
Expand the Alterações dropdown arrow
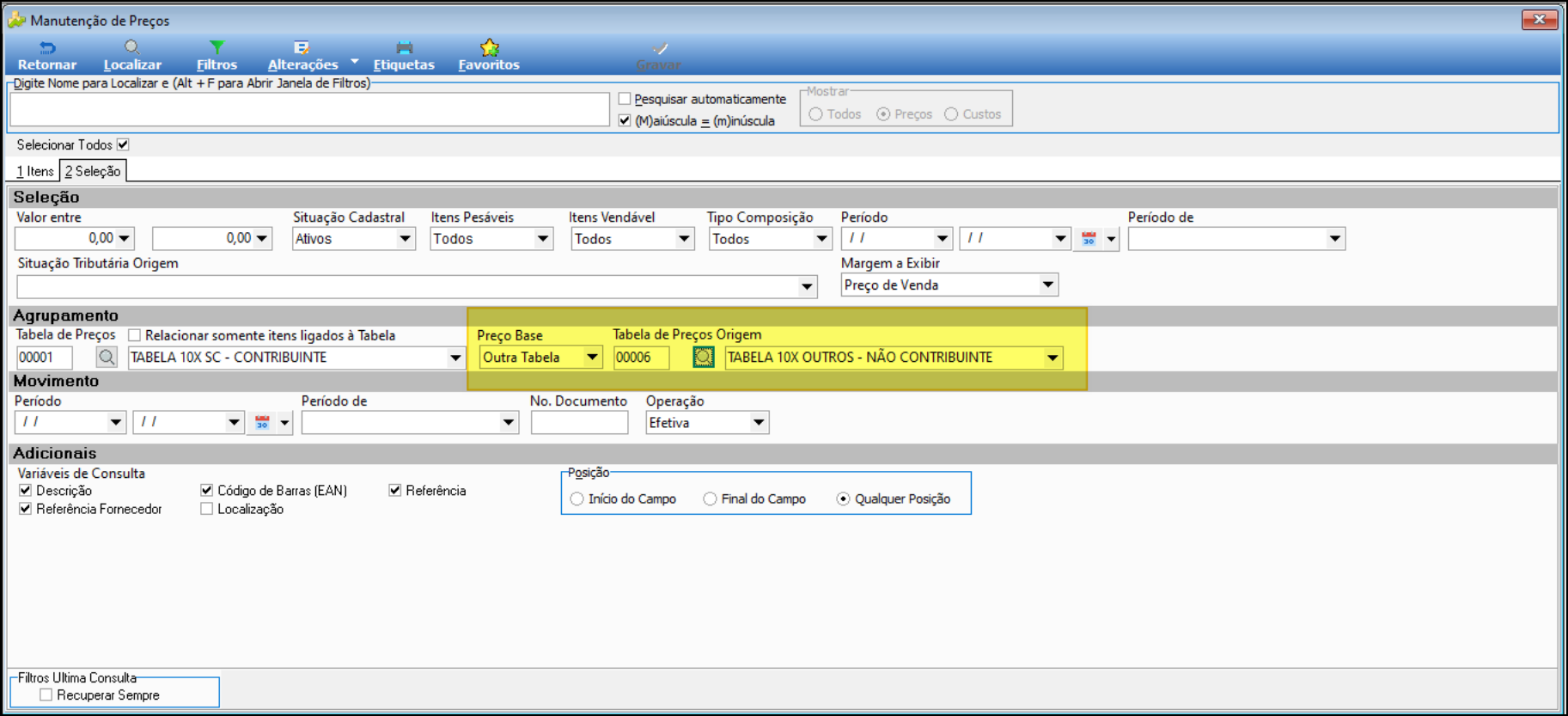tap(355, 62)
